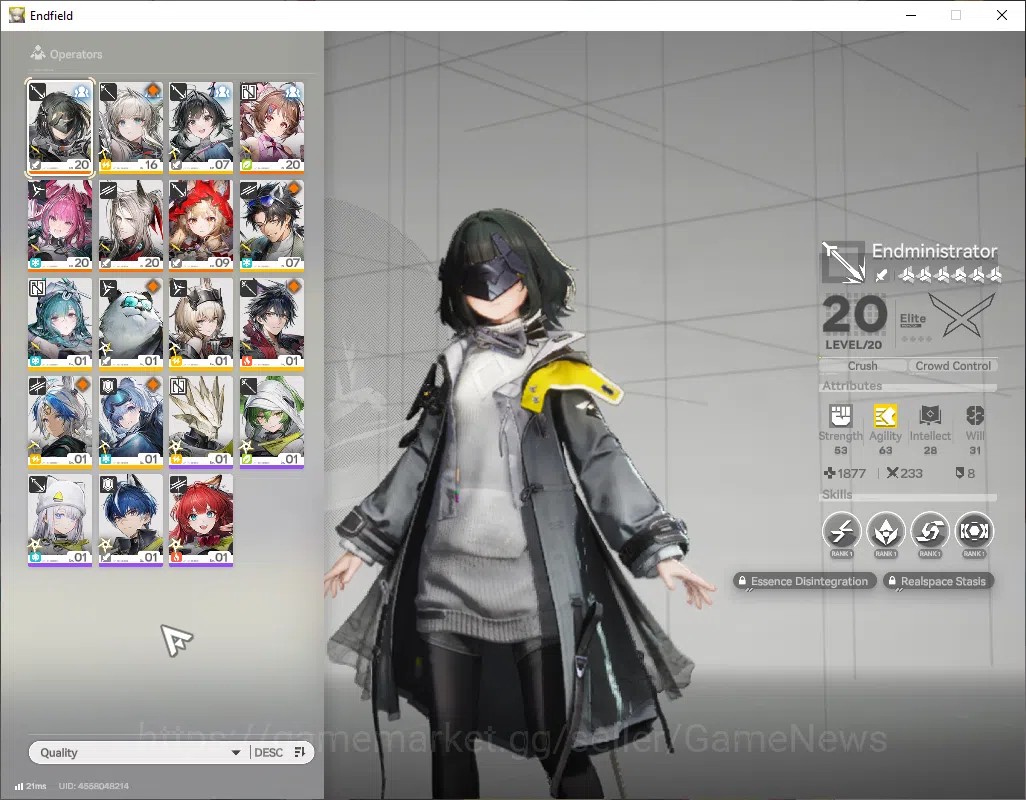Click the sort direction icon beside DESC

click(x=300, y=752)
